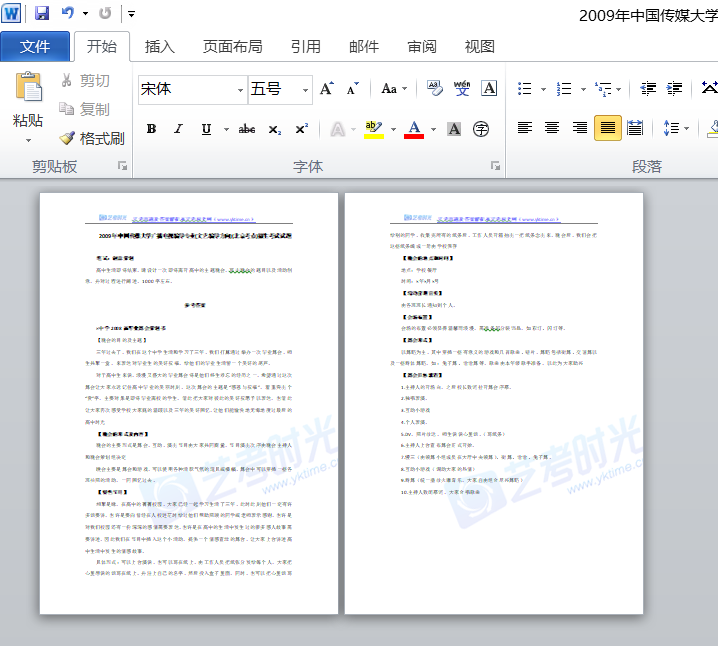
Task: Click the Subscript icon
Action: (x=275, y=129)
